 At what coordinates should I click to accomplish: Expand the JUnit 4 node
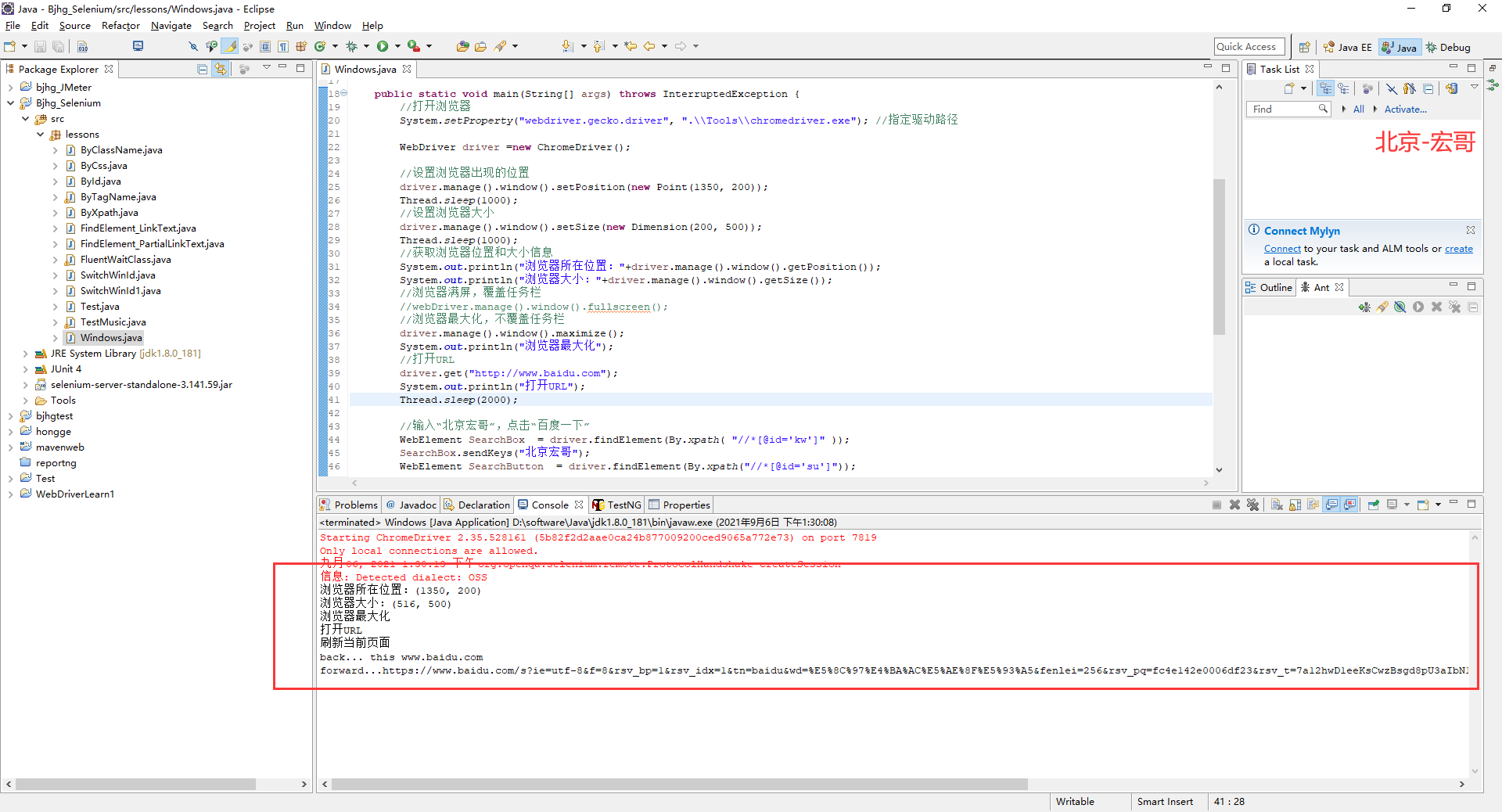pyautogui.click(x=25, y=368)
